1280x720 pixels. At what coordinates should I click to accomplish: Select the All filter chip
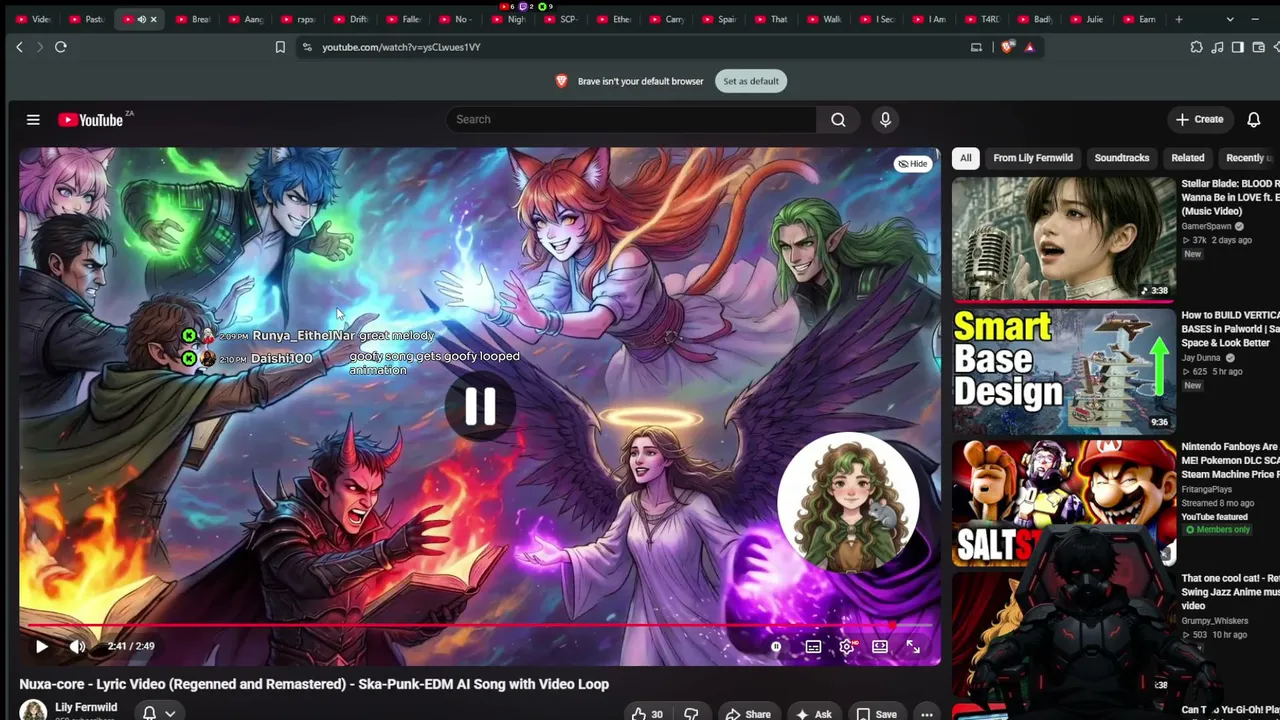click(966, 158)
